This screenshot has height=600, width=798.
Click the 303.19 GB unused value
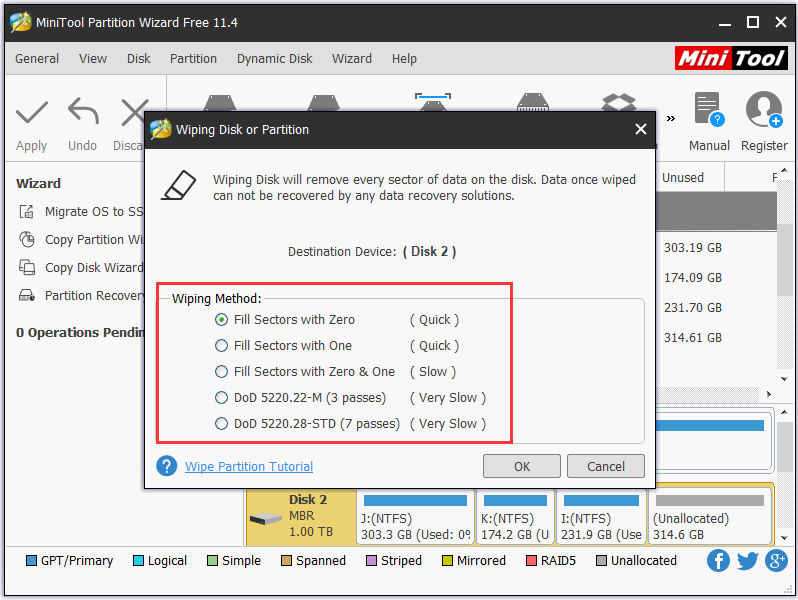point(693,248)
